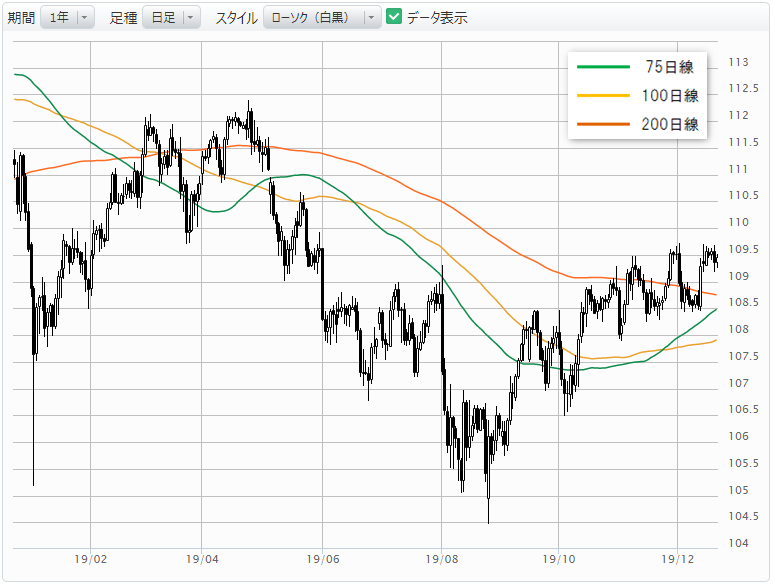Click the 111 price axis label

point(738,169)
